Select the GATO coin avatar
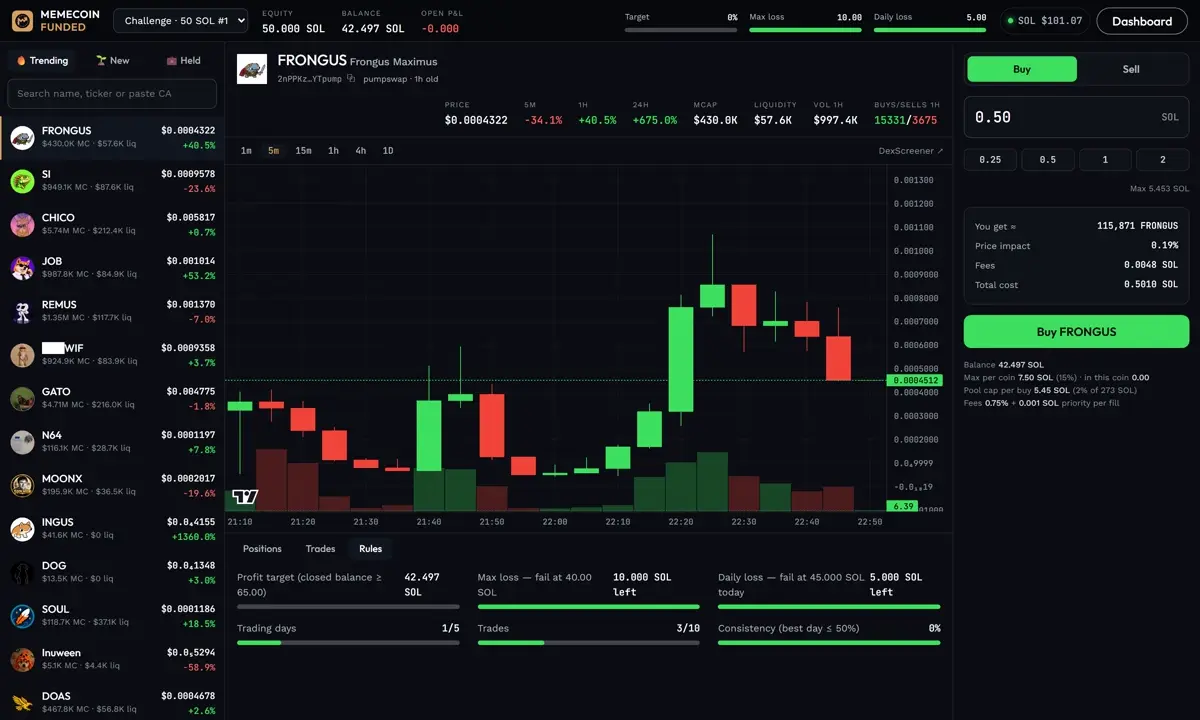The width and height of the screenshot is (1200, 720). 22,399
